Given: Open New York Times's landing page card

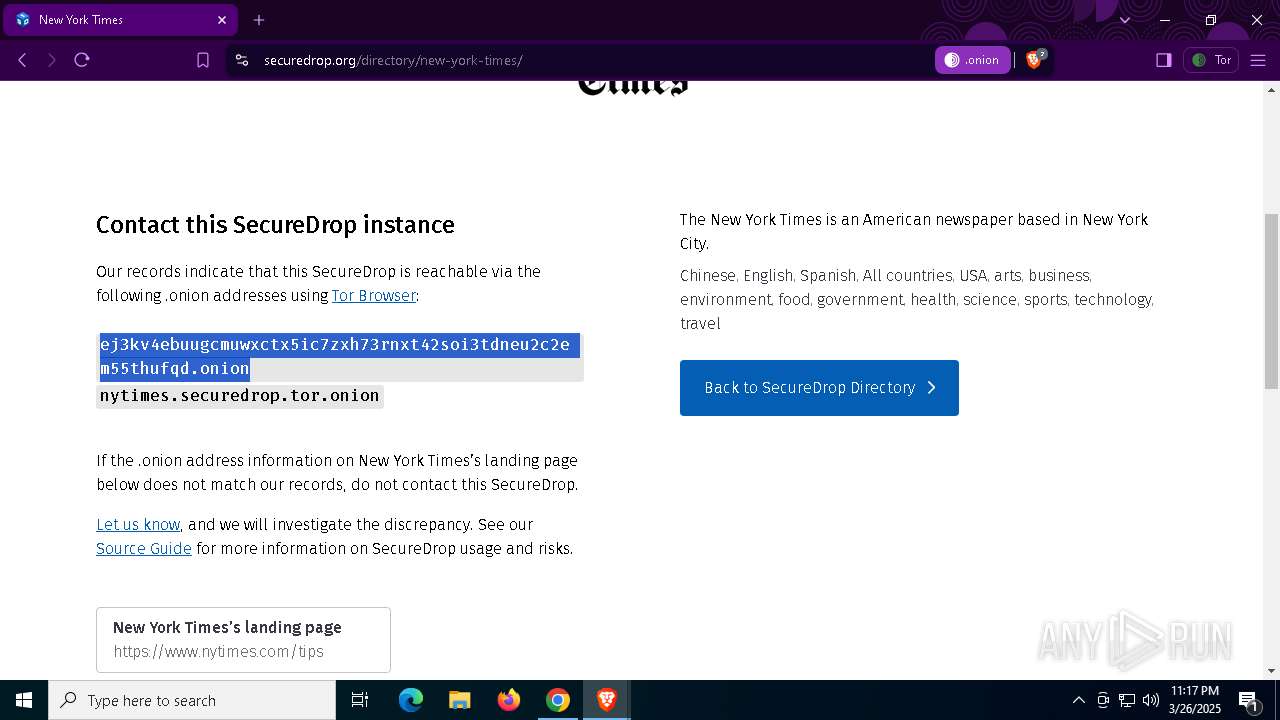Looking at the screenshot, I should pyautogui.click(x=243, y=640).
